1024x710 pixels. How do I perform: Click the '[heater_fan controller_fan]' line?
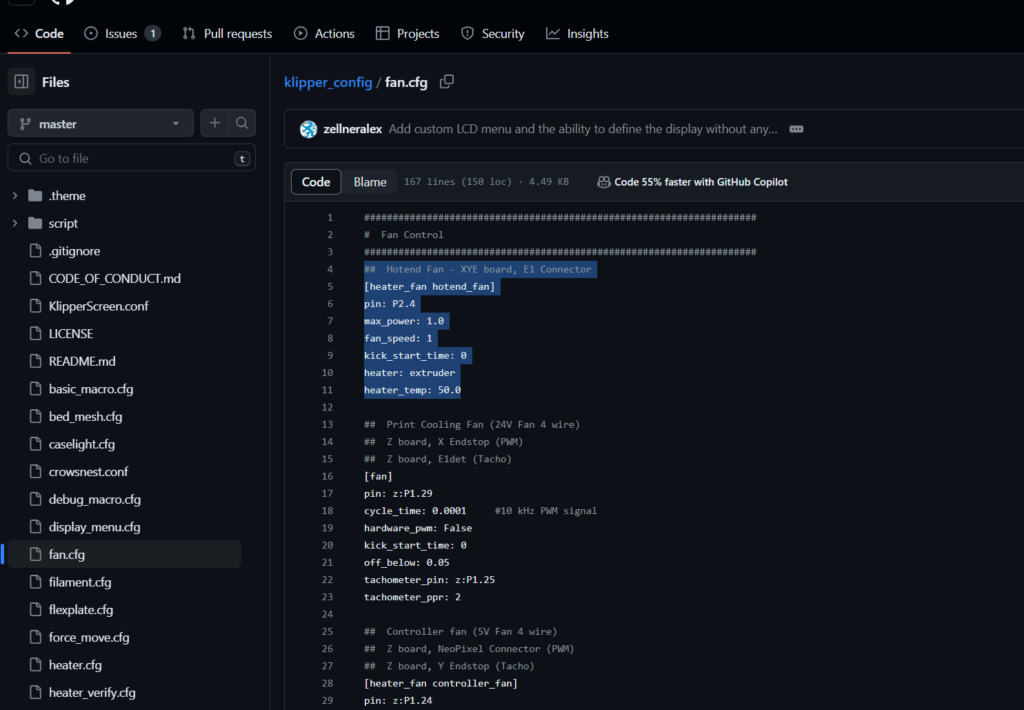click(x=441, y=683)
